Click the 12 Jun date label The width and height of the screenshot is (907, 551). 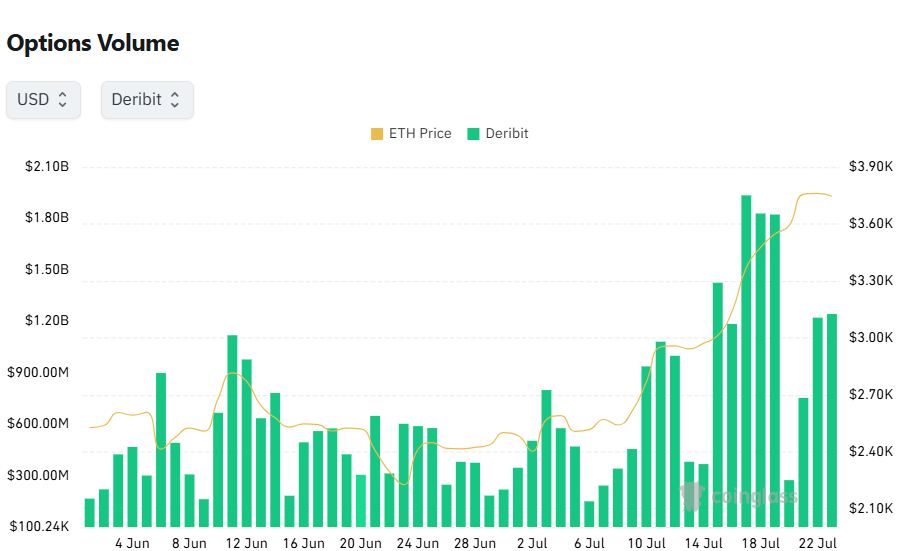[246, 543]
